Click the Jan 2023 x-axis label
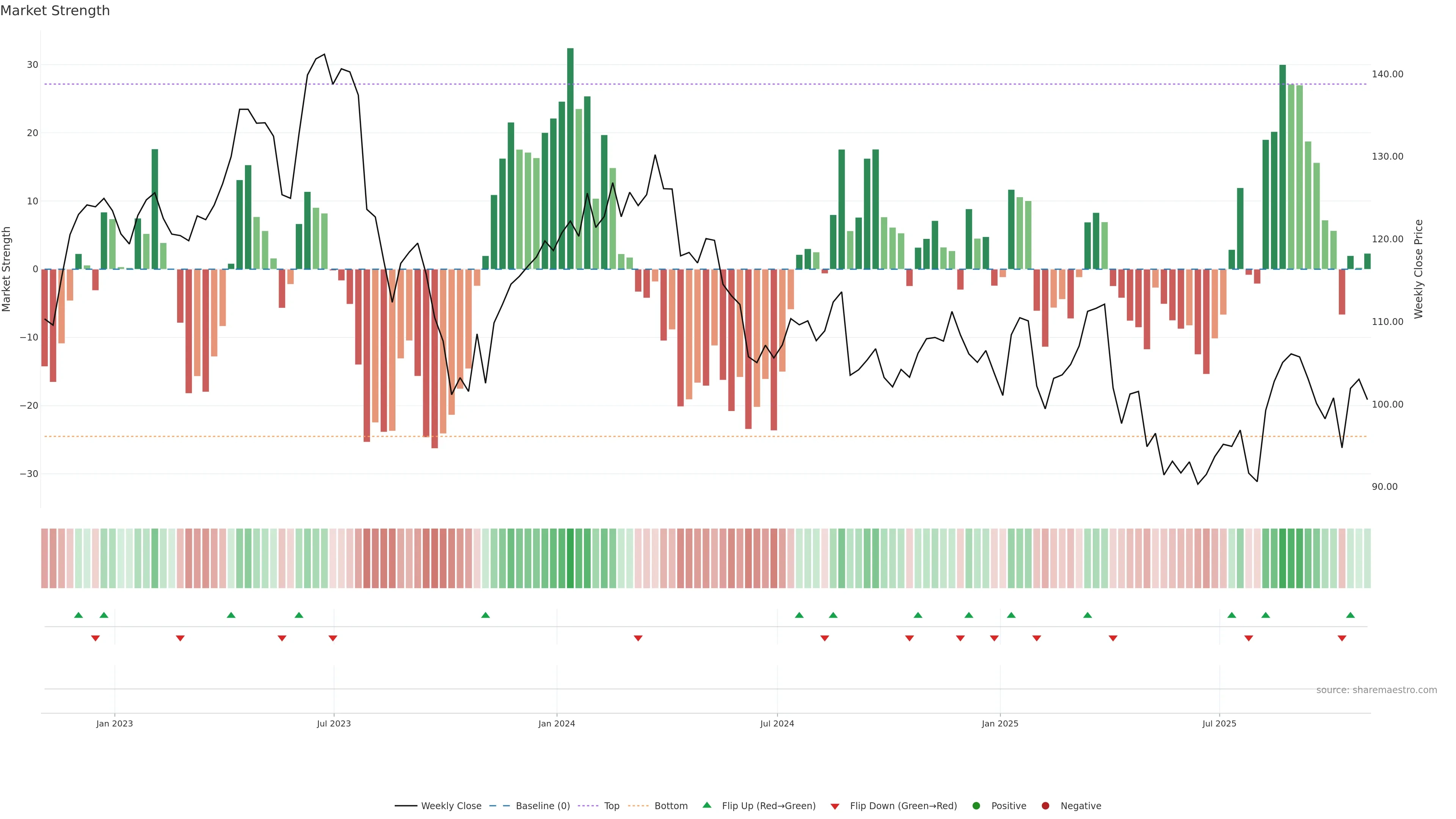 114,723
